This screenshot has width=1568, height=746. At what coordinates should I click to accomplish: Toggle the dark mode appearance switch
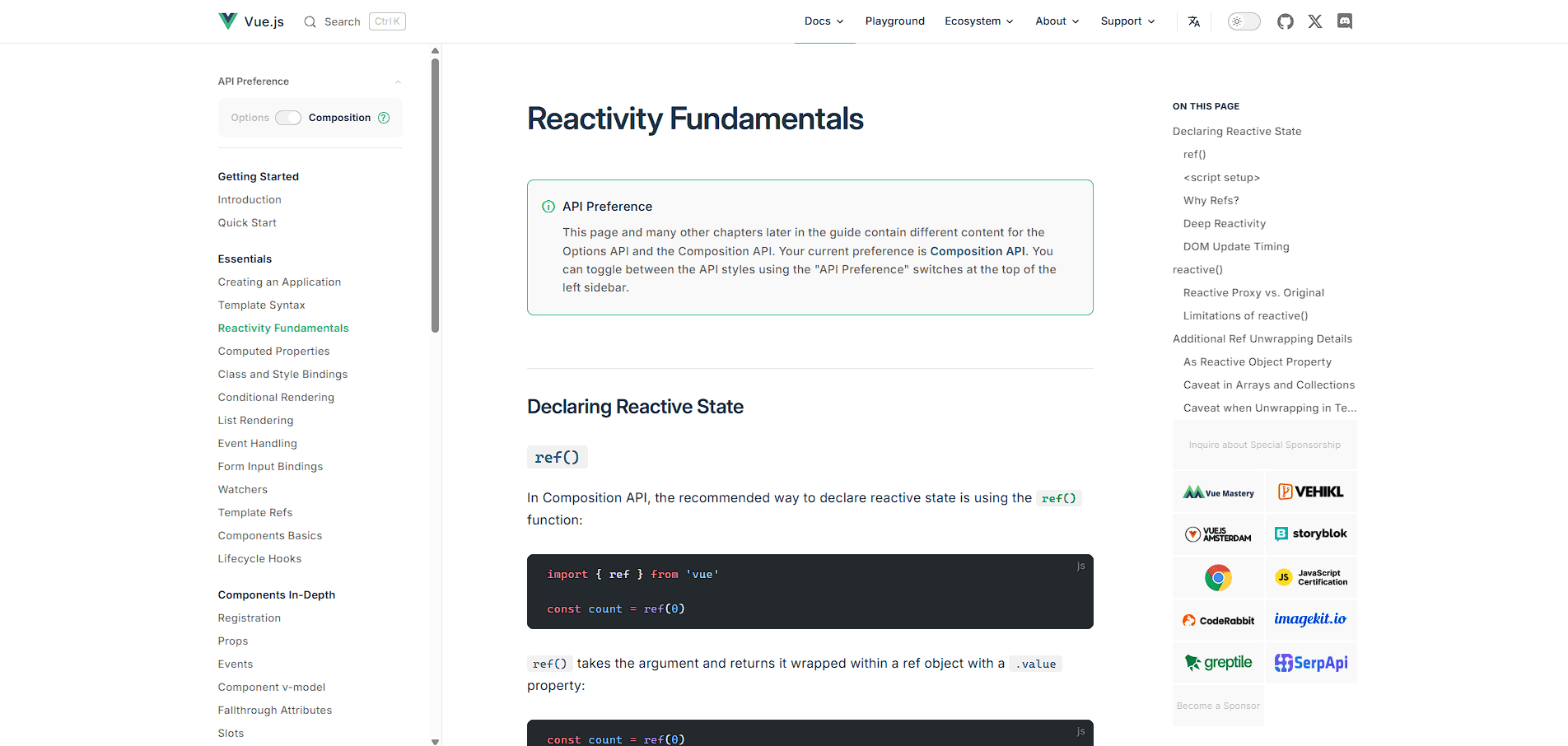tap(1244, 21)
